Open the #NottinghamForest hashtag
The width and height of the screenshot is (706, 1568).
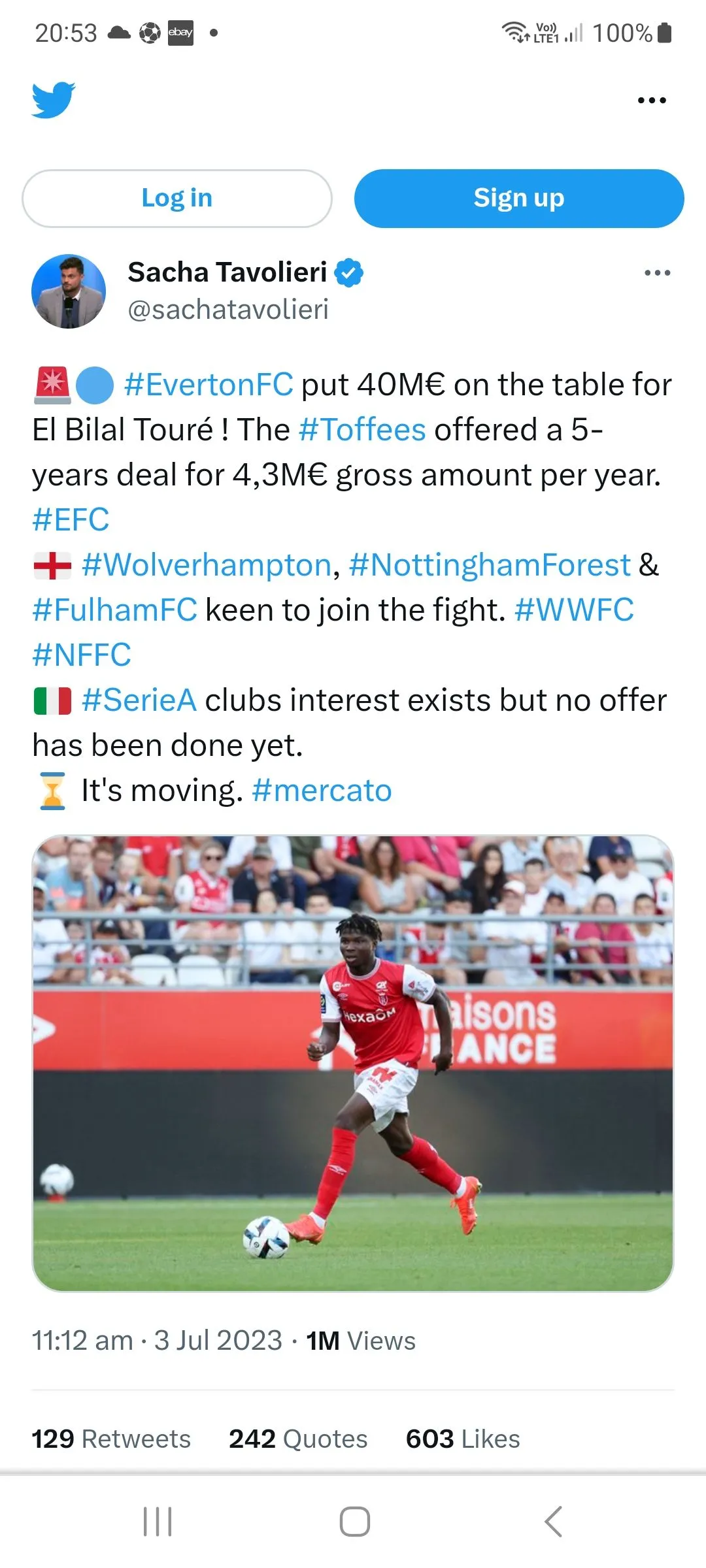pos(490,565)
